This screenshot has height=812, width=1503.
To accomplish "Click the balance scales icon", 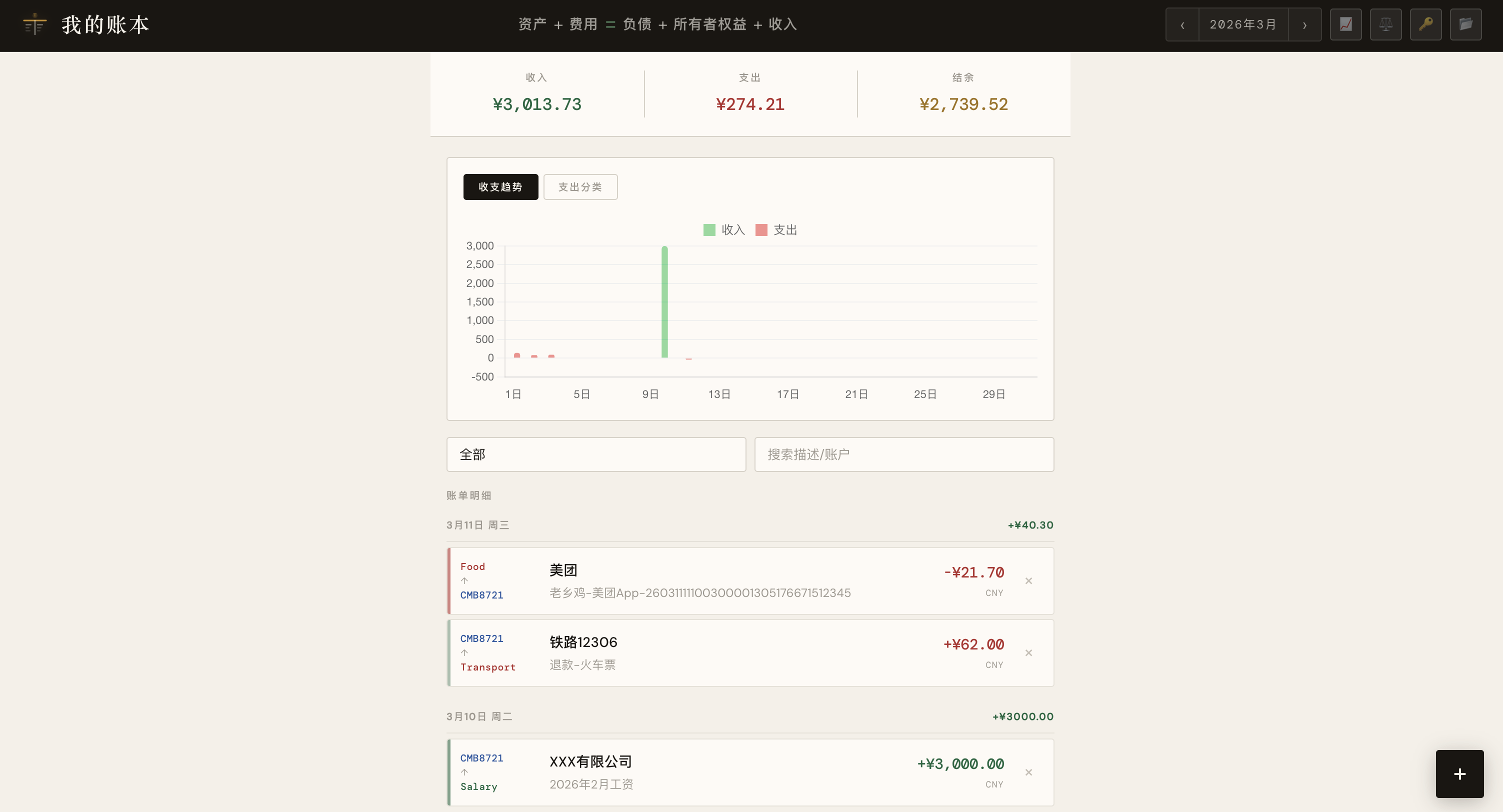I will [x=1385, y=24].
